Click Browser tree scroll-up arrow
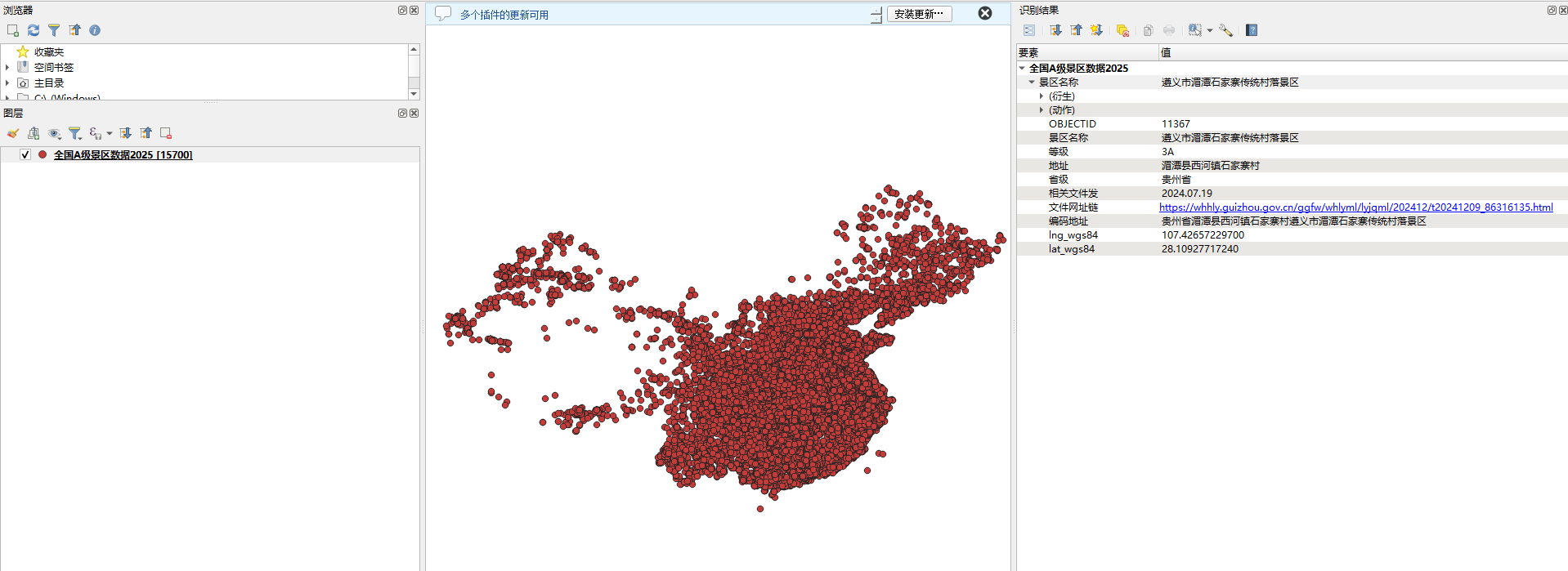 [x=414, y=50]
